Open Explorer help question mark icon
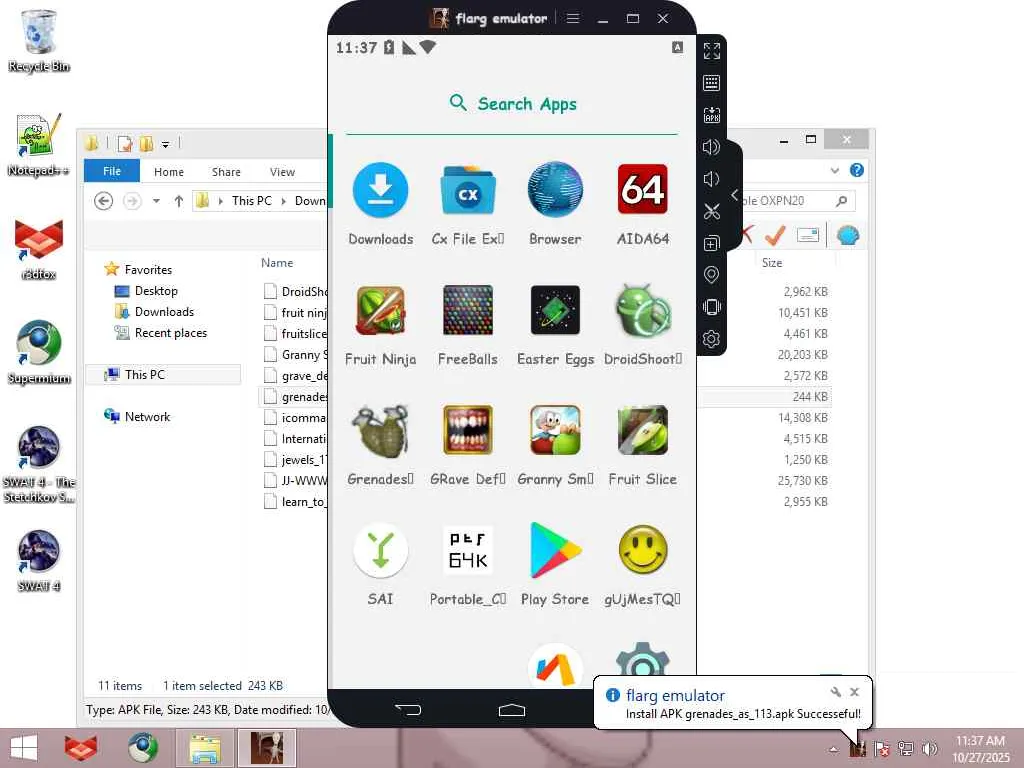The height and width of the screenshot is (768, 1024). (x=857, y=170)
